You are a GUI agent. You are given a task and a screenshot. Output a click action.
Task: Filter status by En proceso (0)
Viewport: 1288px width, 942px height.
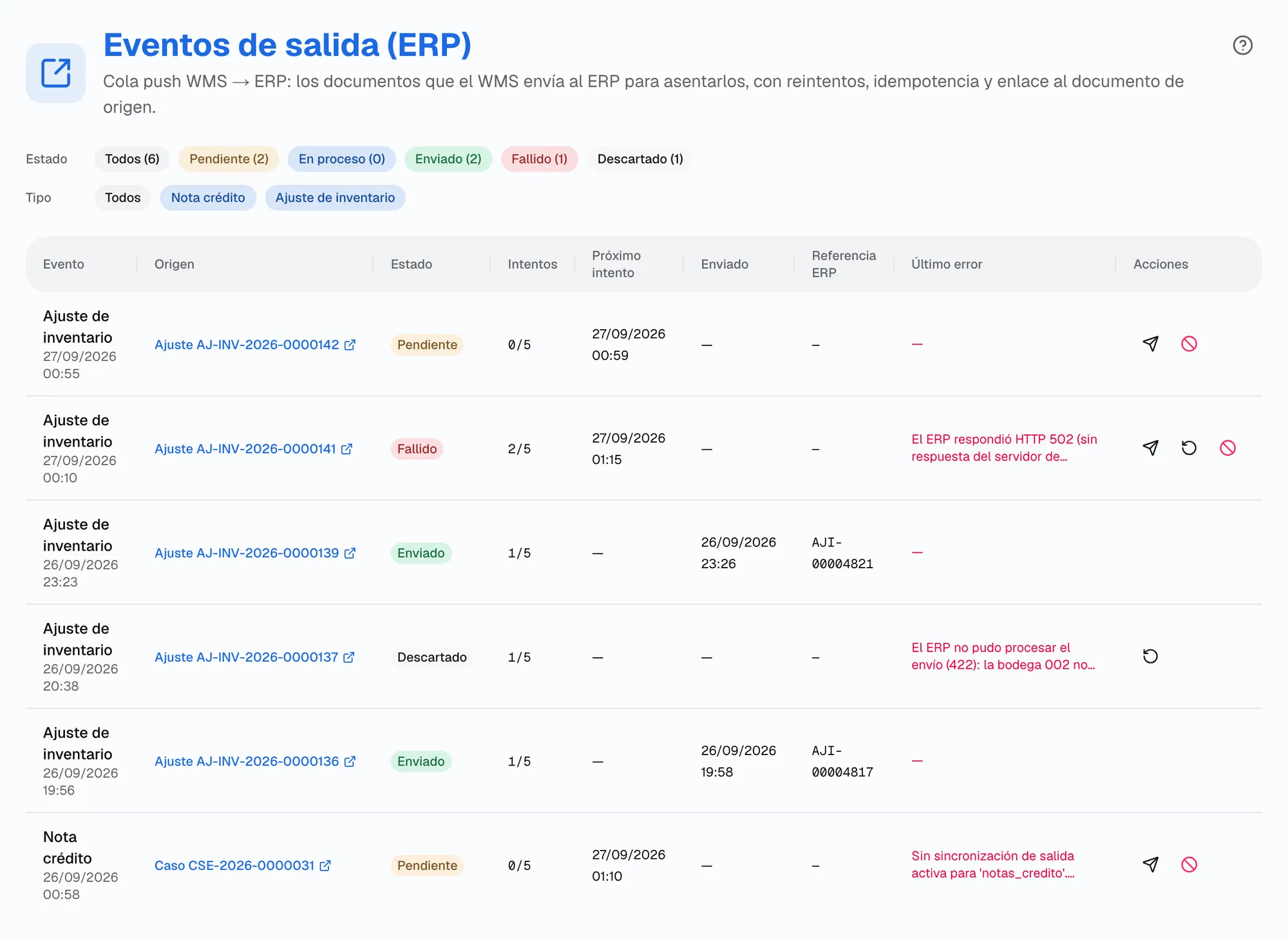(341, 159)
